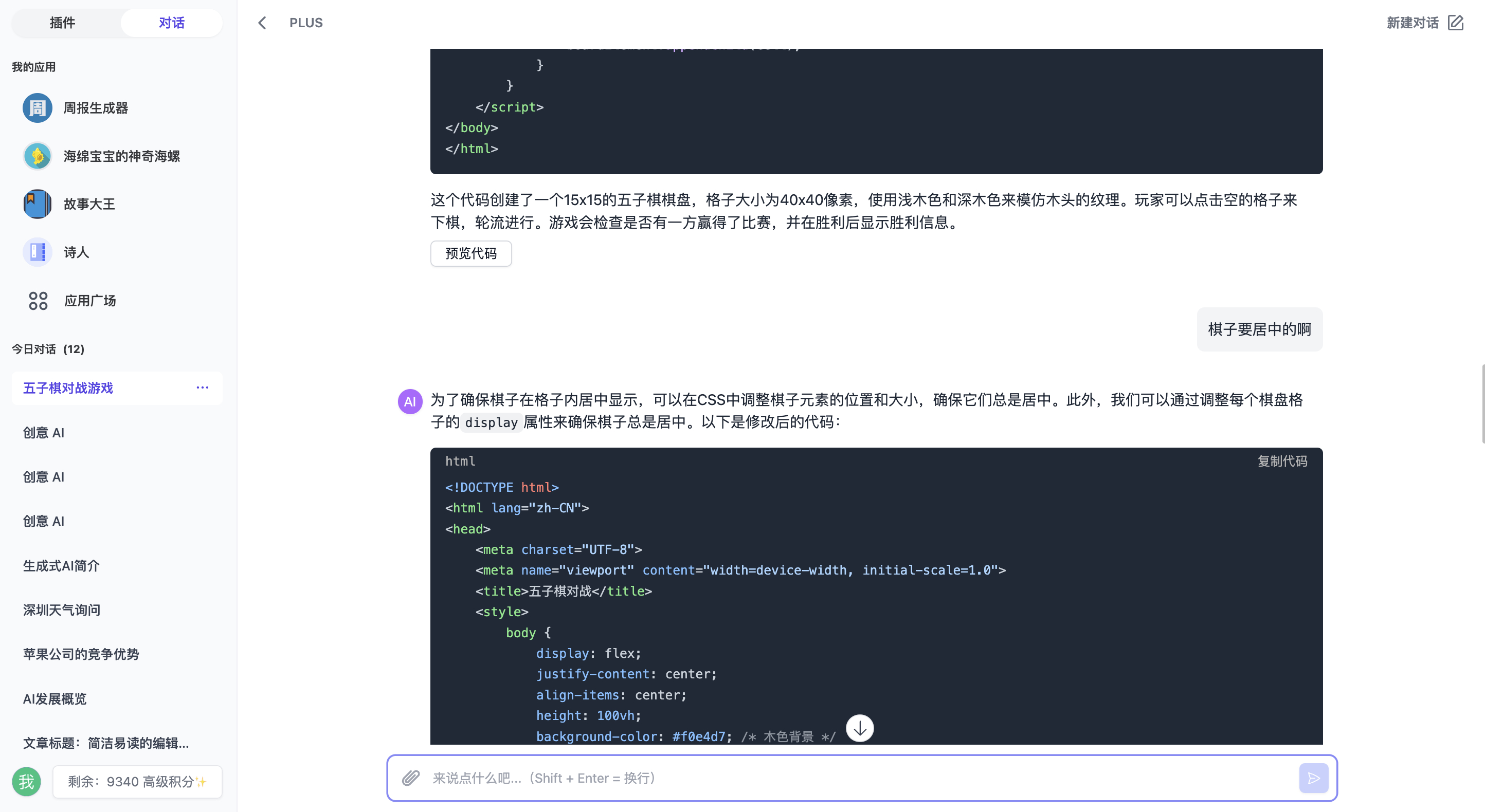Click the 预览代码 button
This screenshot has width=1485, height=812.
(470, 253)
